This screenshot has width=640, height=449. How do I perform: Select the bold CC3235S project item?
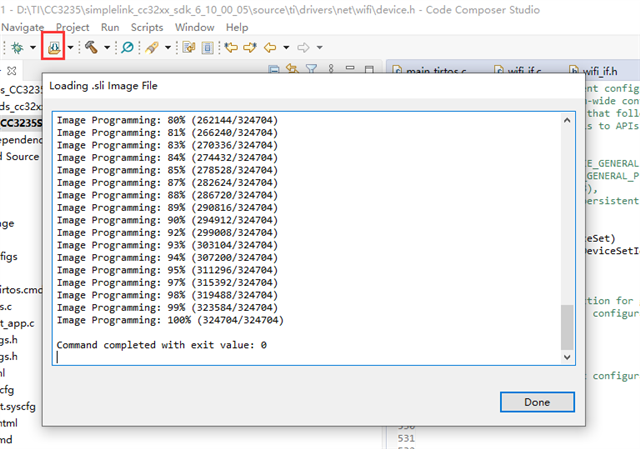click(x=21, y=123)
